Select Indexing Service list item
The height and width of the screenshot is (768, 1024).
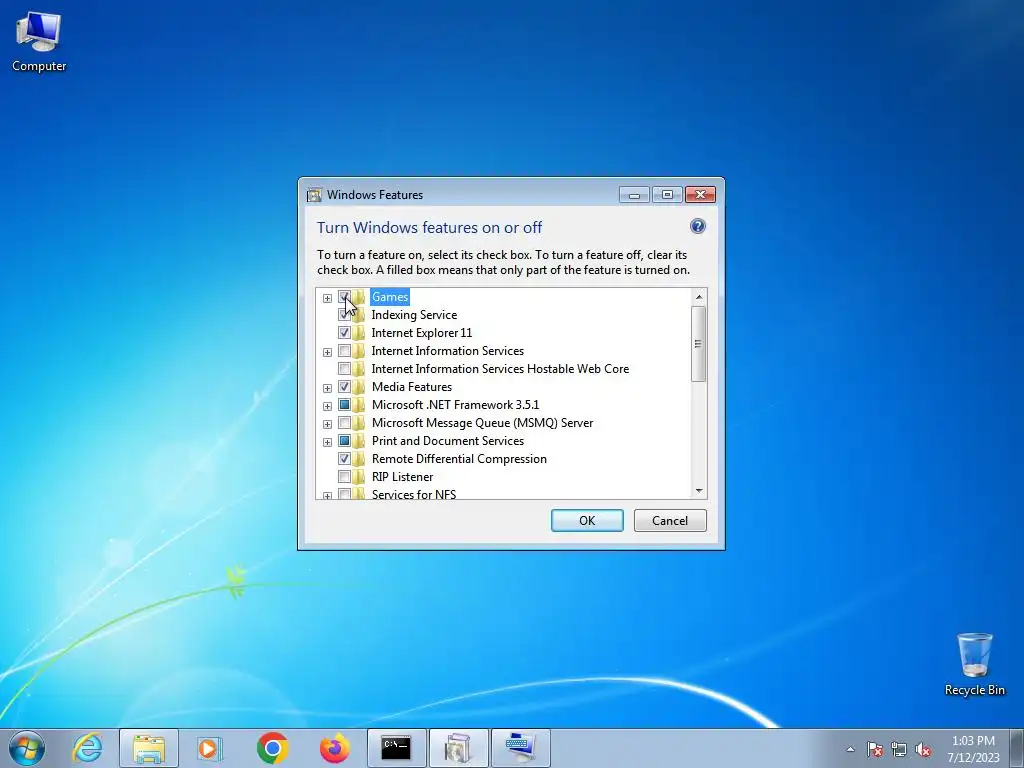[x=414, y=315]
